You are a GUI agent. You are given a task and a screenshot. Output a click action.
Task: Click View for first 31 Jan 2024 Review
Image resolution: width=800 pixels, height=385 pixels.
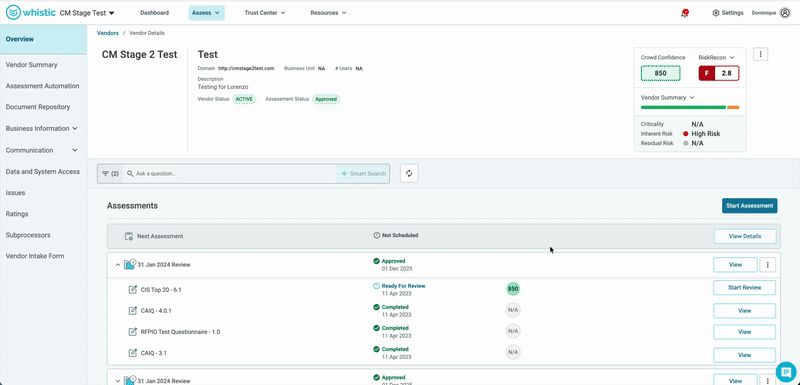point(735,265)
